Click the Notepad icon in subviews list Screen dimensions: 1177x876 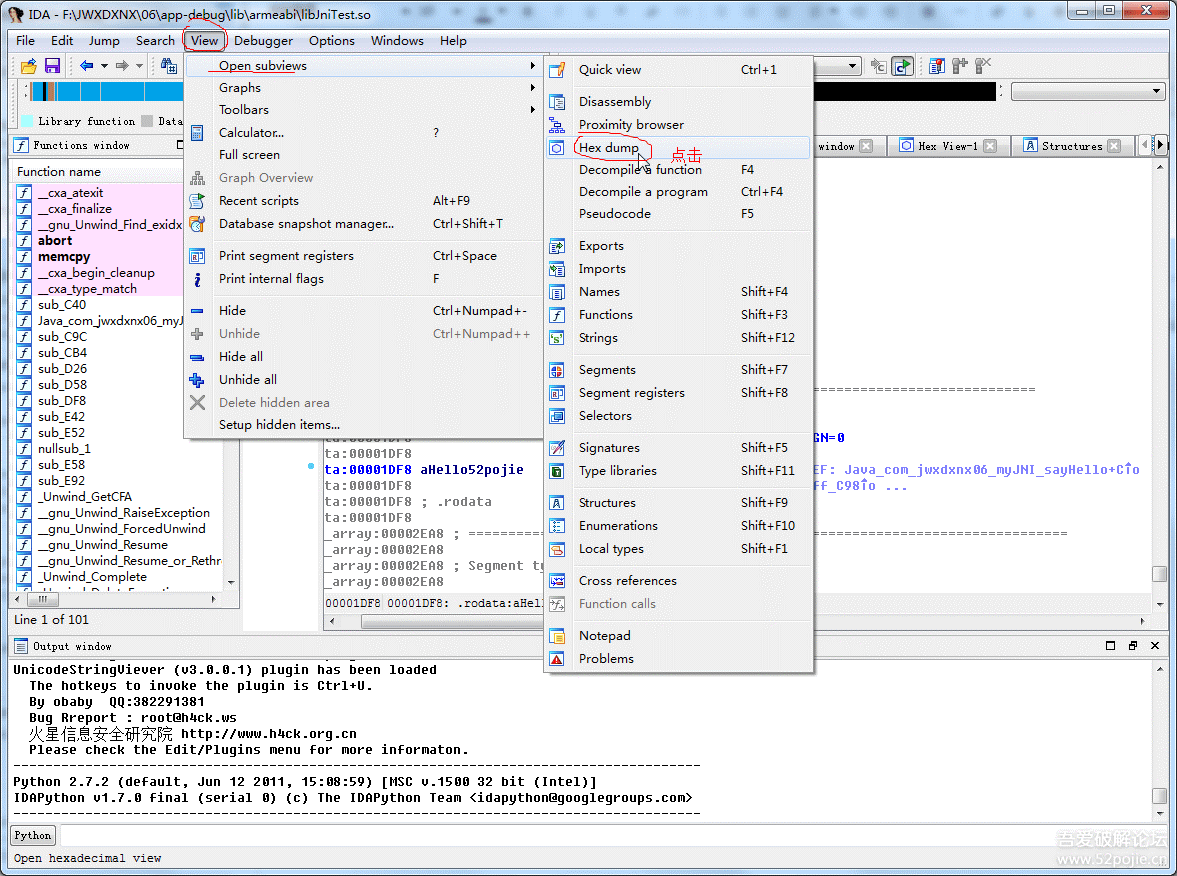557,636
